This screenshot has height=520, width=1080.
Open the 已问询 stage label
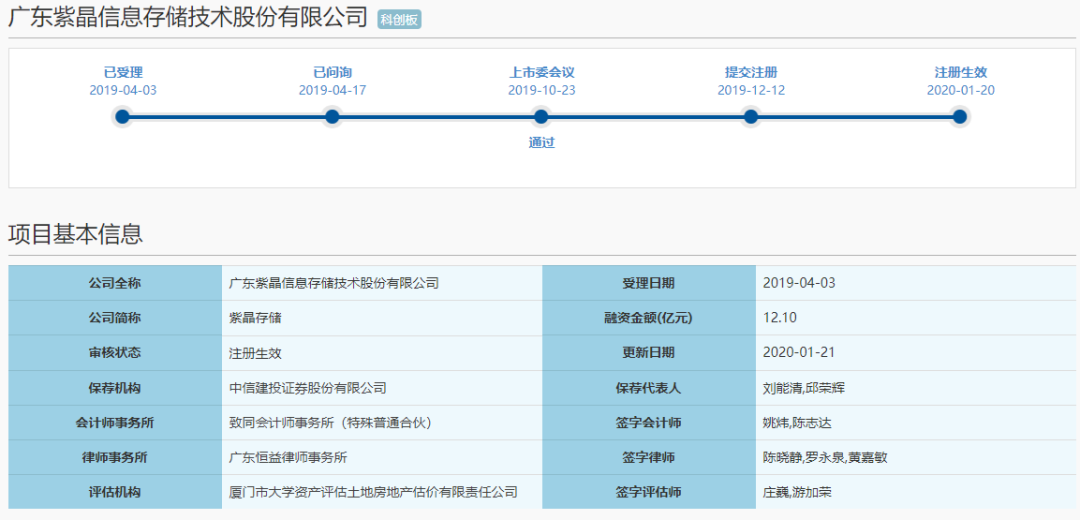click(x=333, y=72)
